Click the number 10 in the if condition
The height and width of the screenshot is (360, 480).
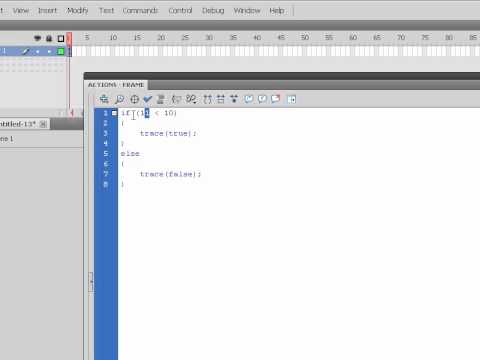point(169,113)
